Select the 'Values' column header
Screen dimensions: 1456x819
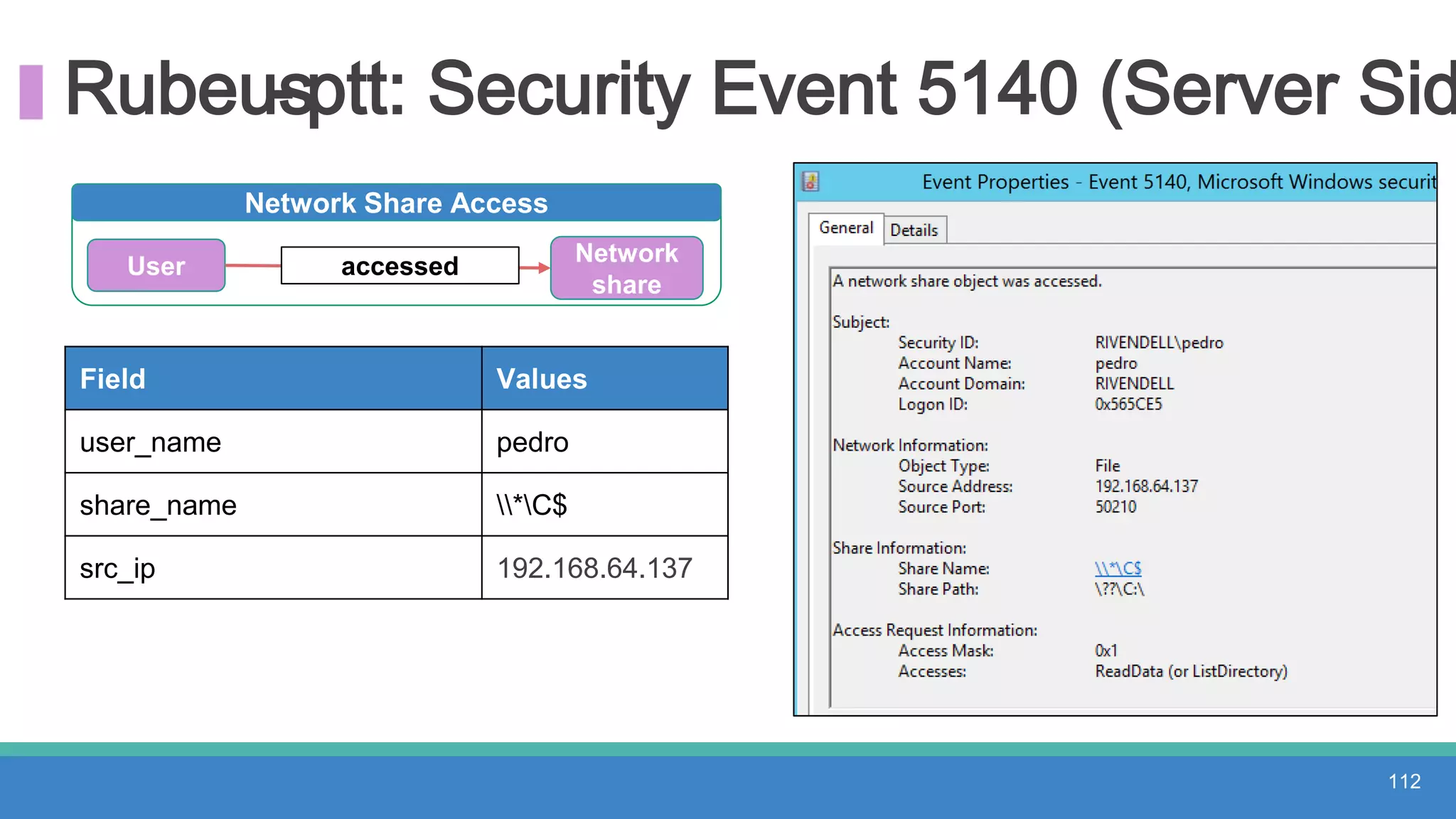(605, 378)
